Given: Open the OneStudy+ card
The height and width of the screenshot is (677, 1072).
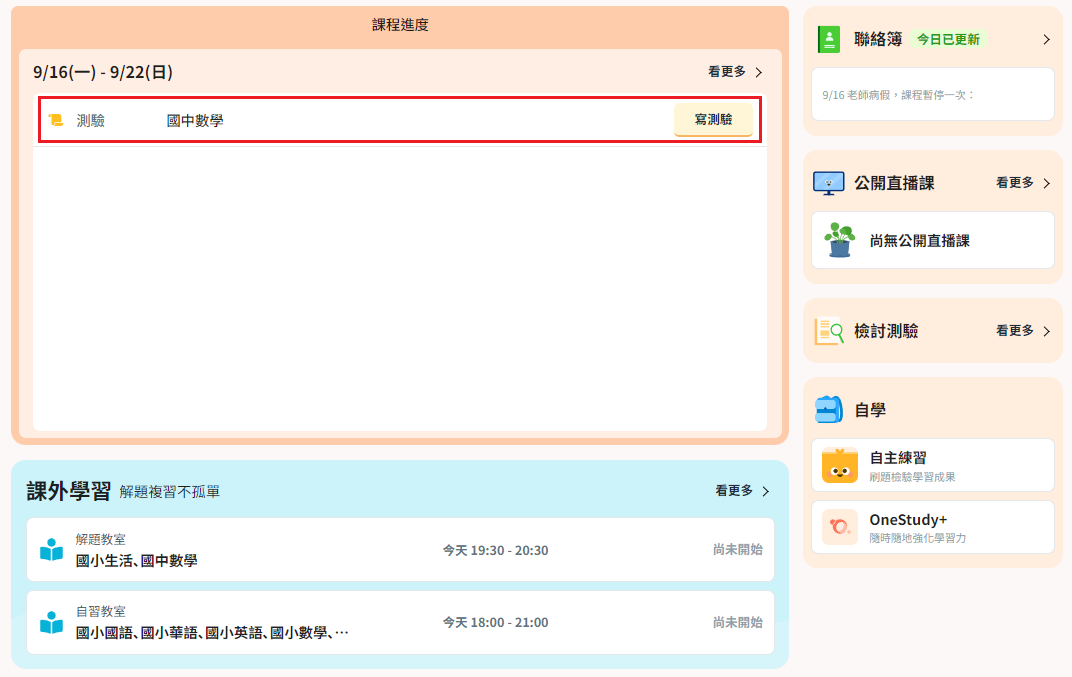Looking at the screenshot, I should (933, 527).
